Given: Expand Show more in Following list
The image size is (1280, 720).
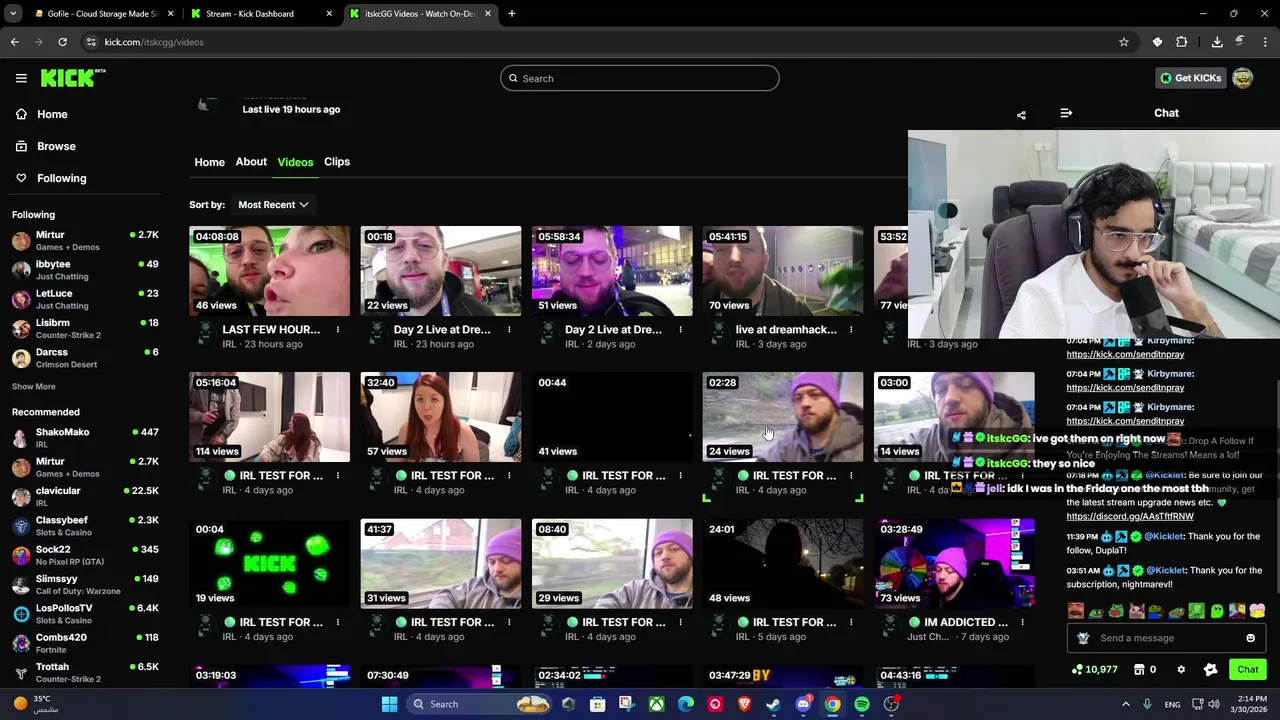Looking at the screenshot, I should coord(34,387).
